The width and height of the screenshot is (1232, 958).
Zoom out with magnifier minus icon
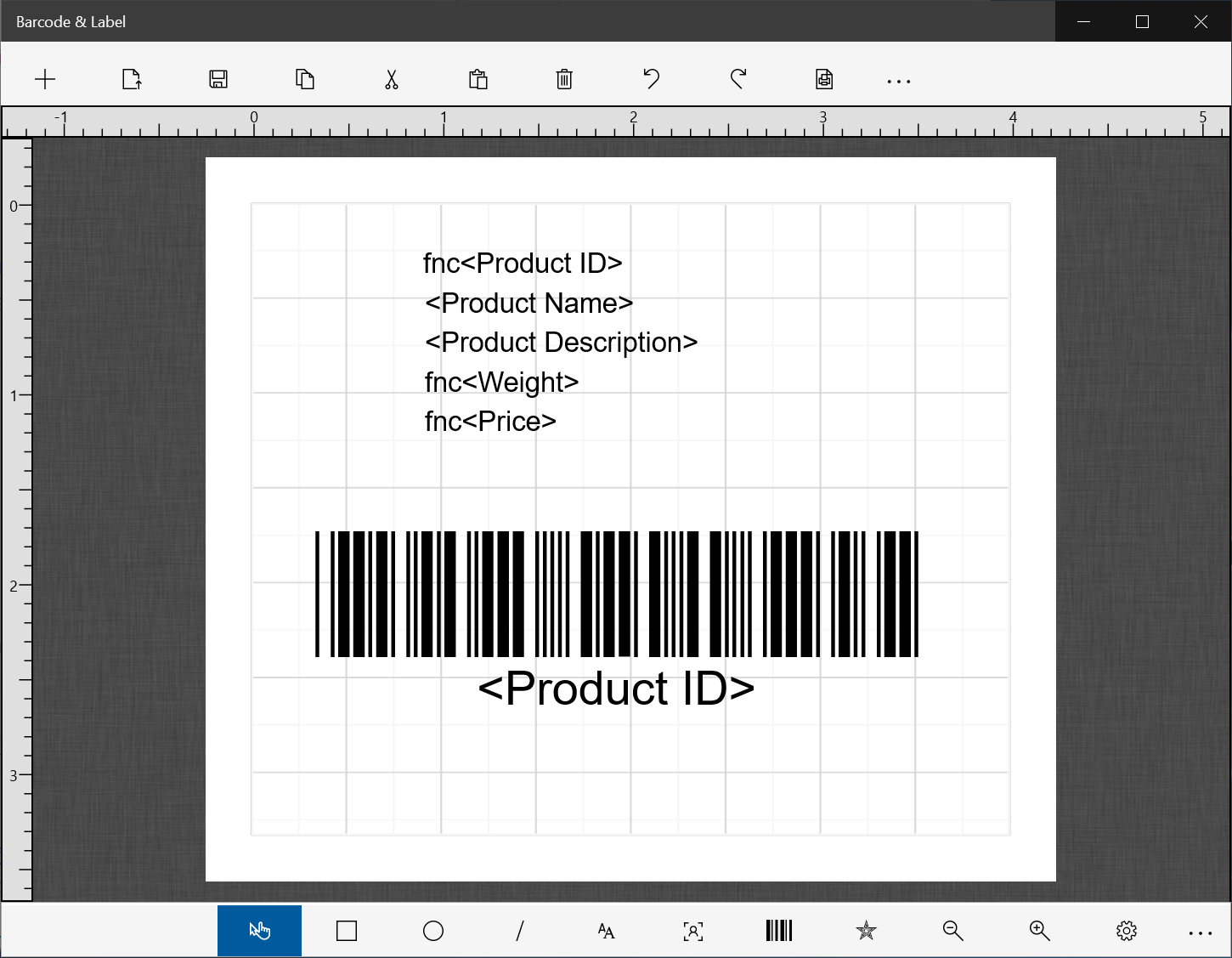[x=953, y=931]
